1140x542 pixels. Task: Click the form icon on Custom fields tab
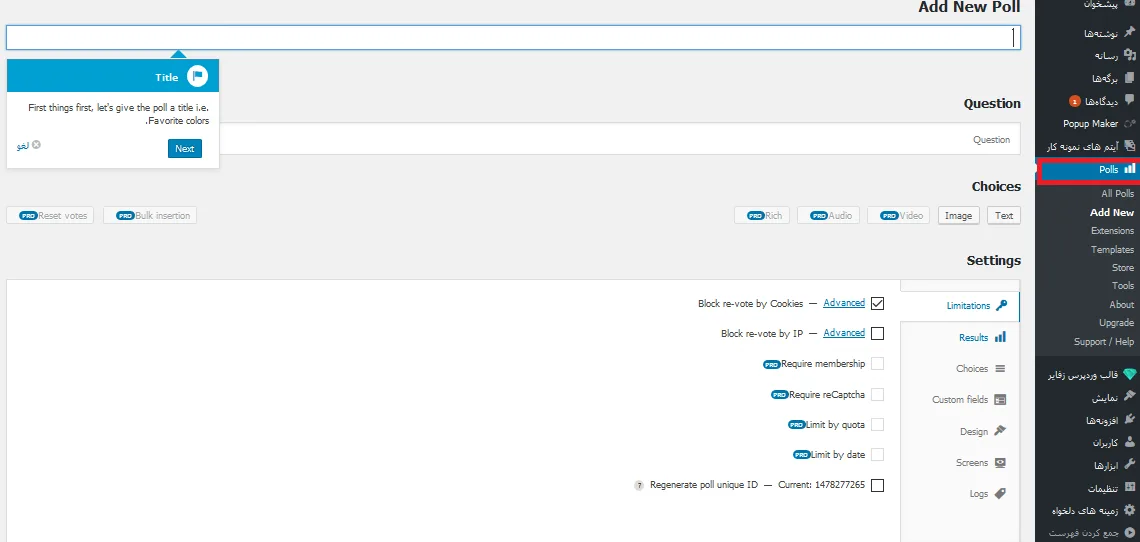click(x=1000, y=399)
